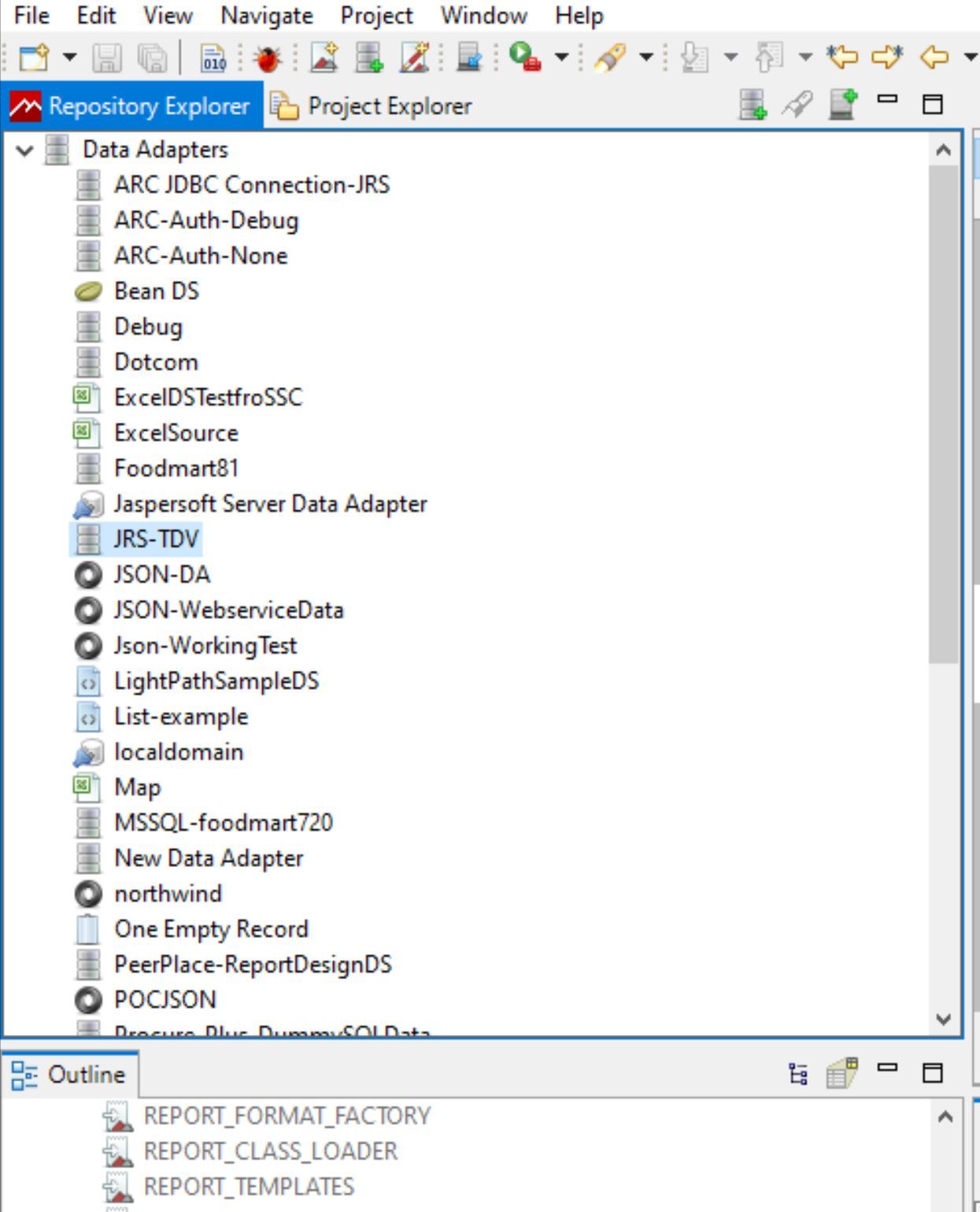Switch to the Project Explorer tab

[372, 106]
